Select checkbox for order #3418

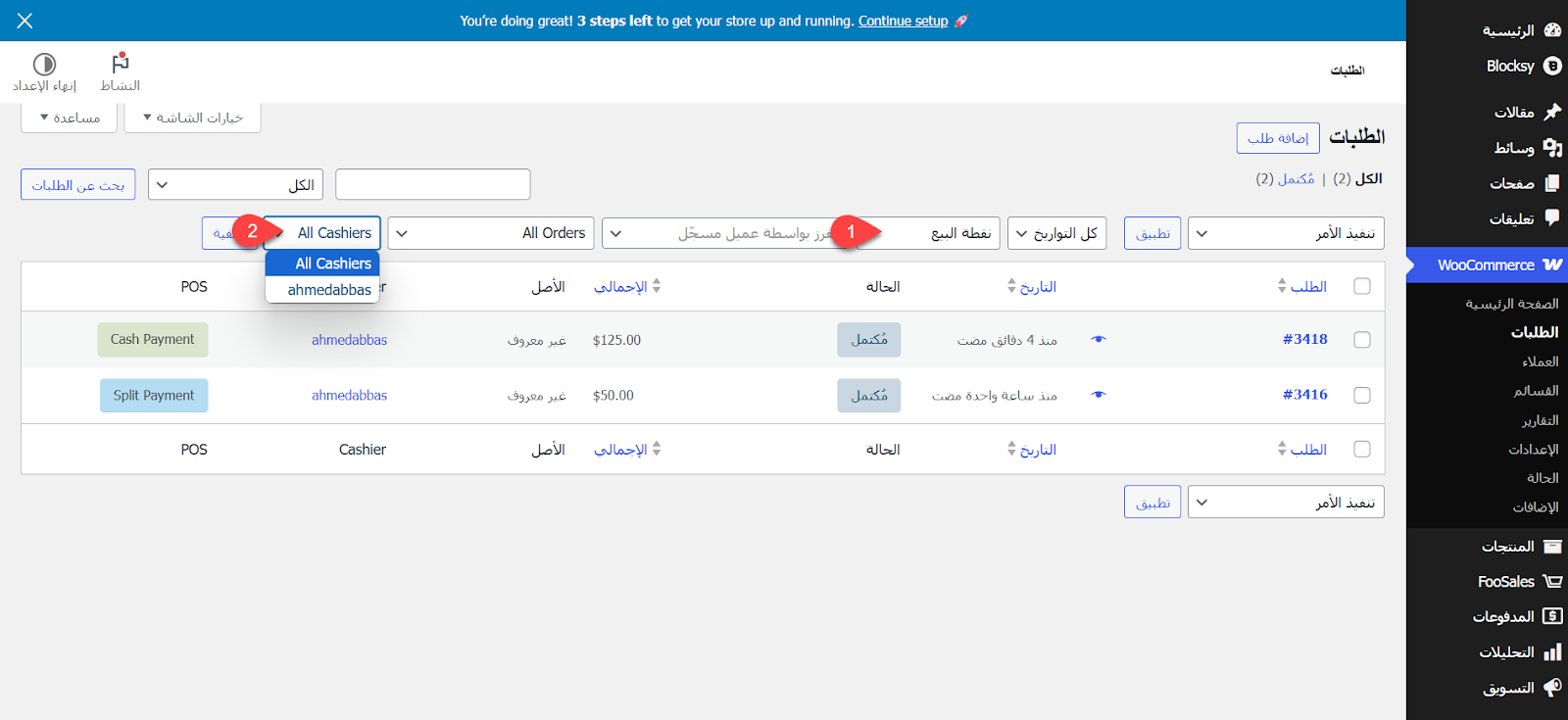(1361, 339)
